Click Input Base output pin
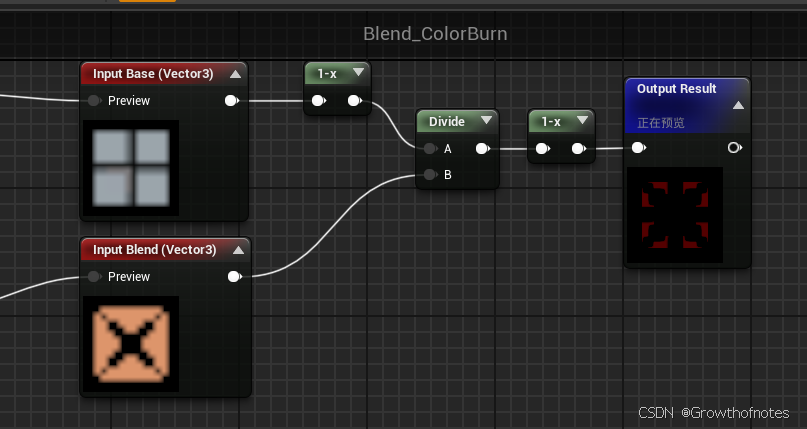This screenshot has width=807, height=429. point(232,100)
